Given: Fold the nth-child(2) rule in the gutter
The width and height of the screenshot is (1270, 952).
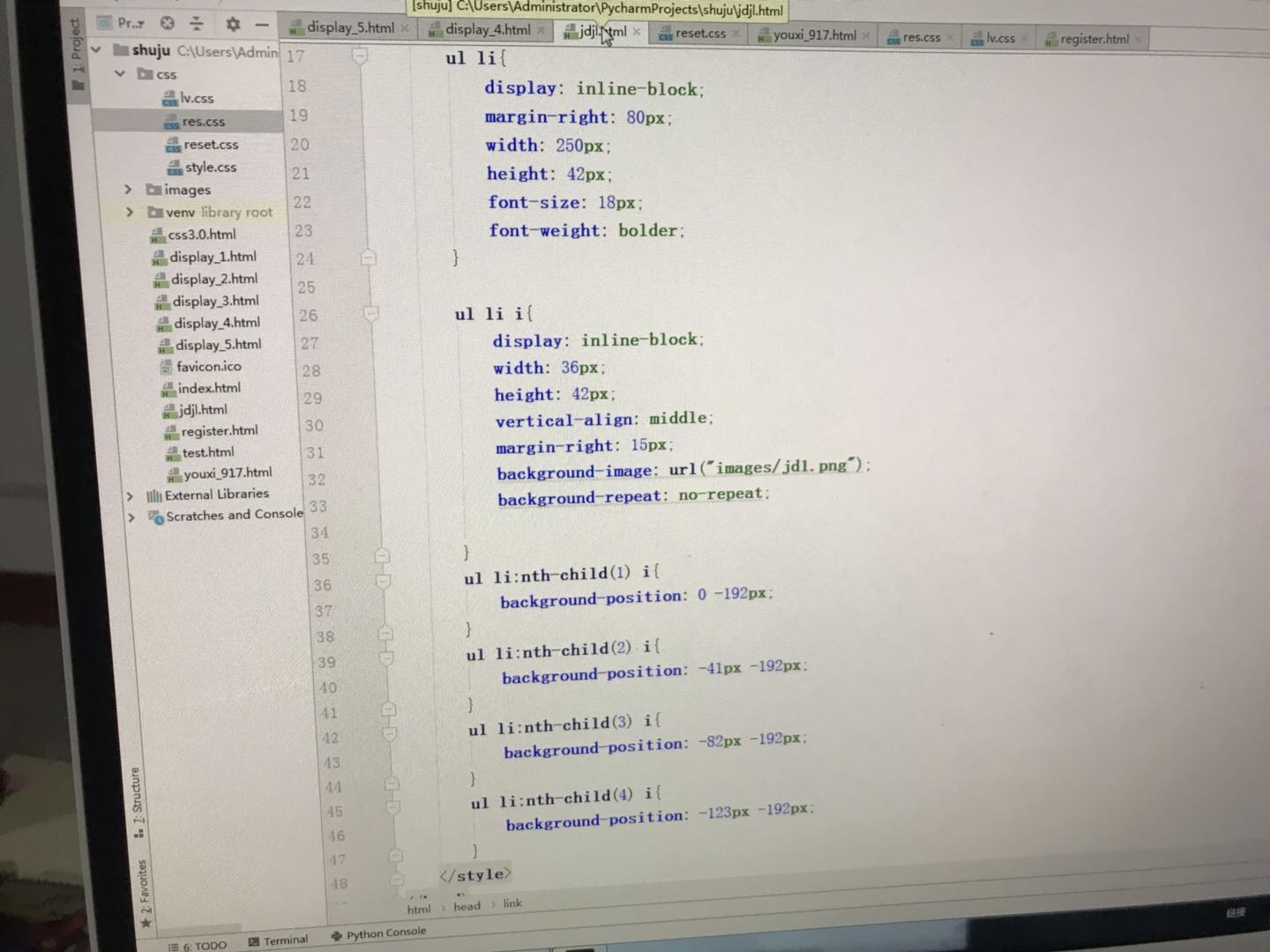Looking at the screenshot, I should [x=386, y=658].
